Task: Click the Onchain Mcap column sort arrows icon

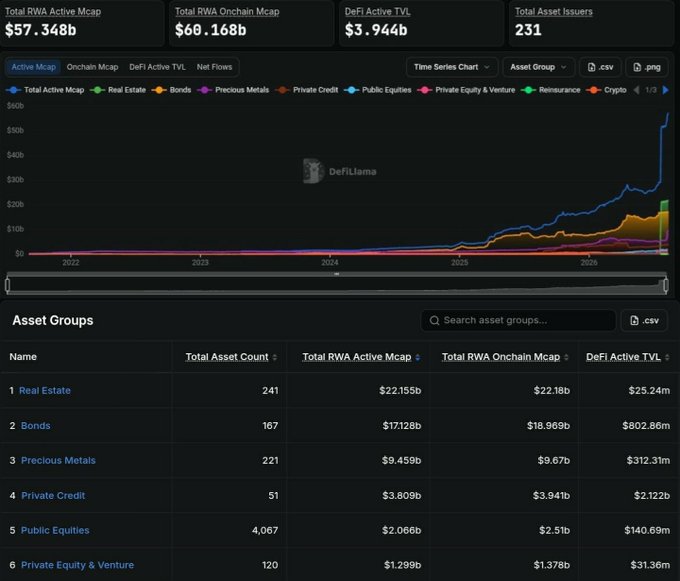Action: click(x=566, y=357)
